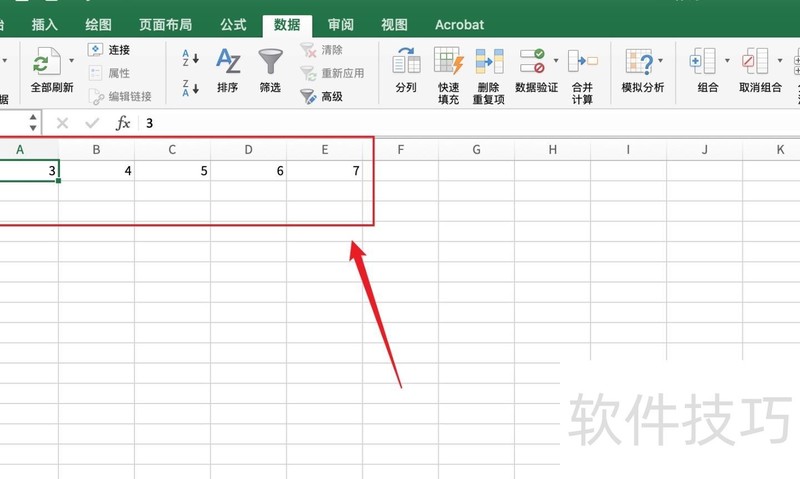Click the name box stepper arrows

[x=33, y=123]
